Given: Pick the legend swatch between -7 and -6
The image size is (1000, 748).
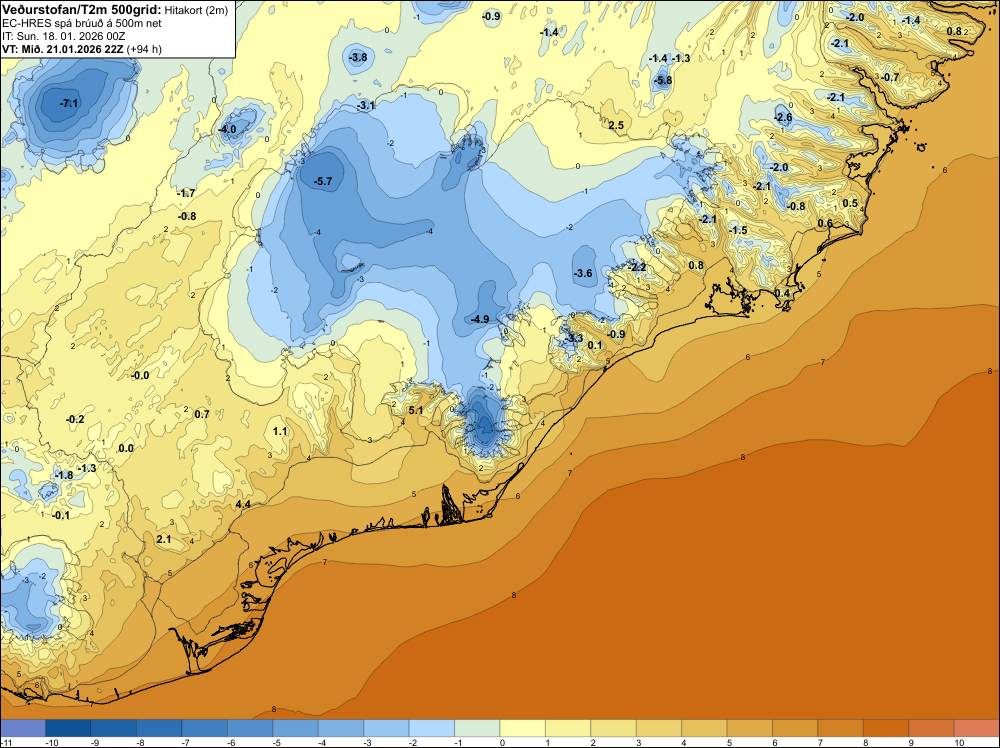Looking at the screenshot, I should click(x=204, y=728).
